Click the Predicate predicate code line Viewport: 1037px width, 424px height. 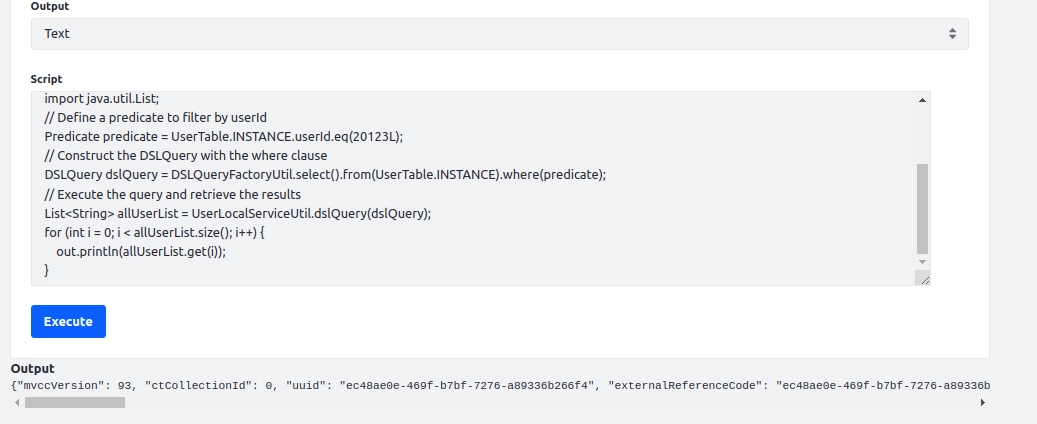coord(224,136)
